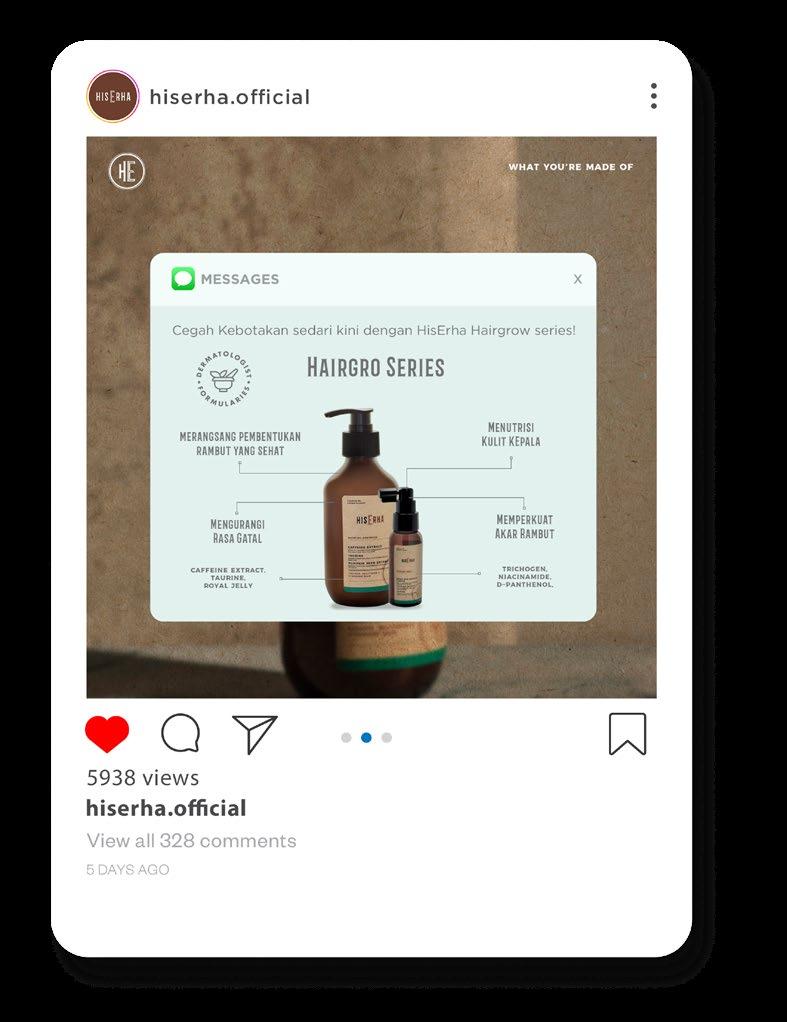Click the green Messages app icon
The height and width of the screenshot is (1022, 787).
(x=183, y=279)
